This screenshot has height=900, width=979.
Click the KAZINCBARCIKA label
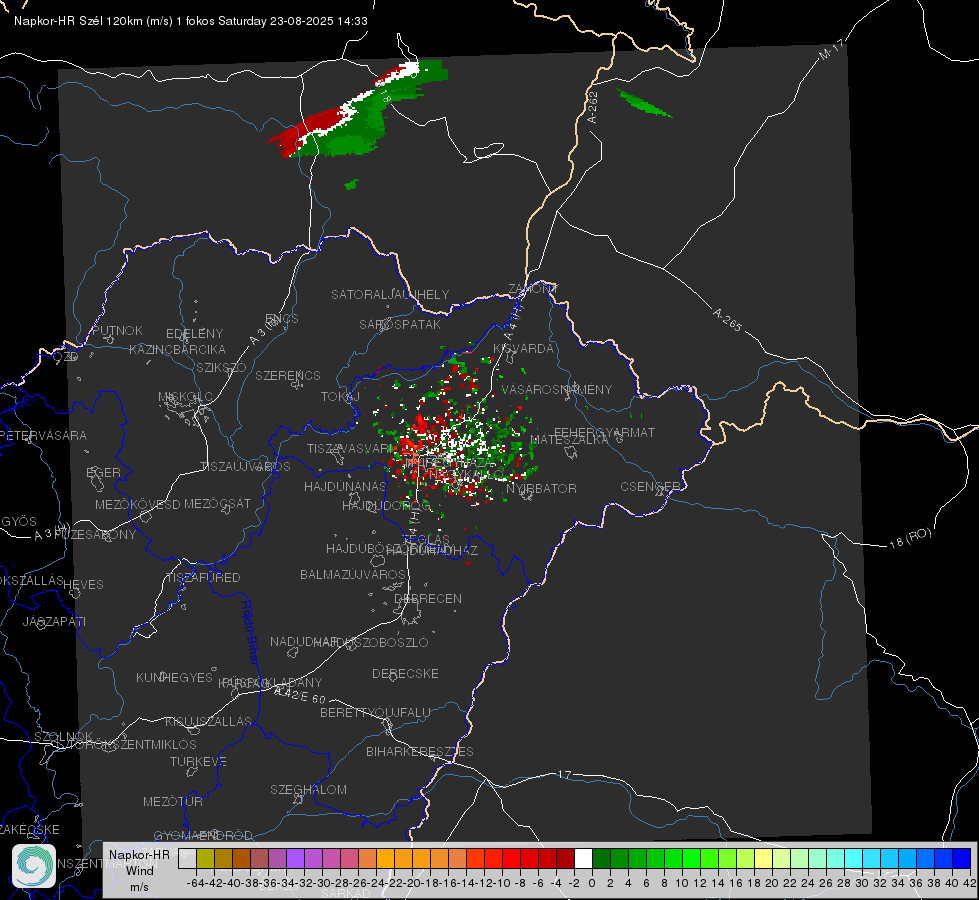(x=177, y=349)
